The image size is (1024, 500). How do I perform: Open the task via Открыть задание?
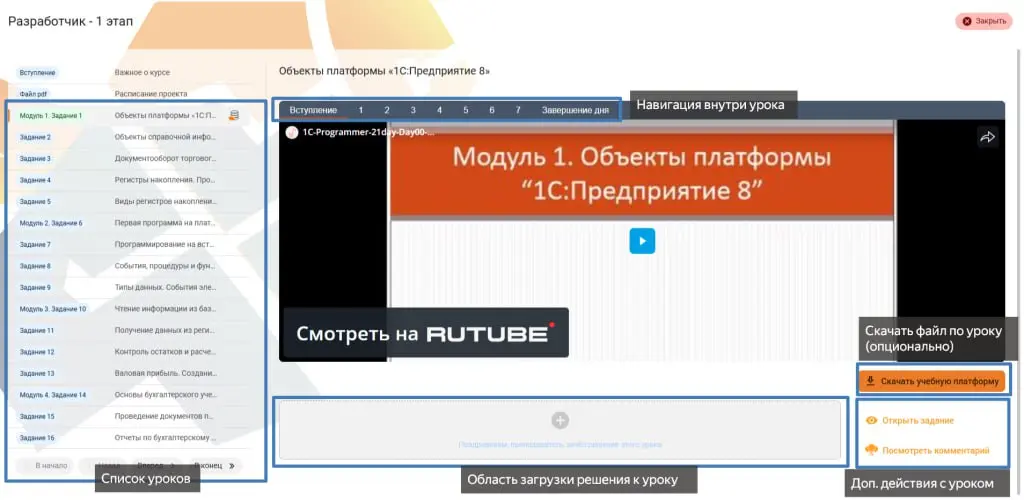[910, 420]
